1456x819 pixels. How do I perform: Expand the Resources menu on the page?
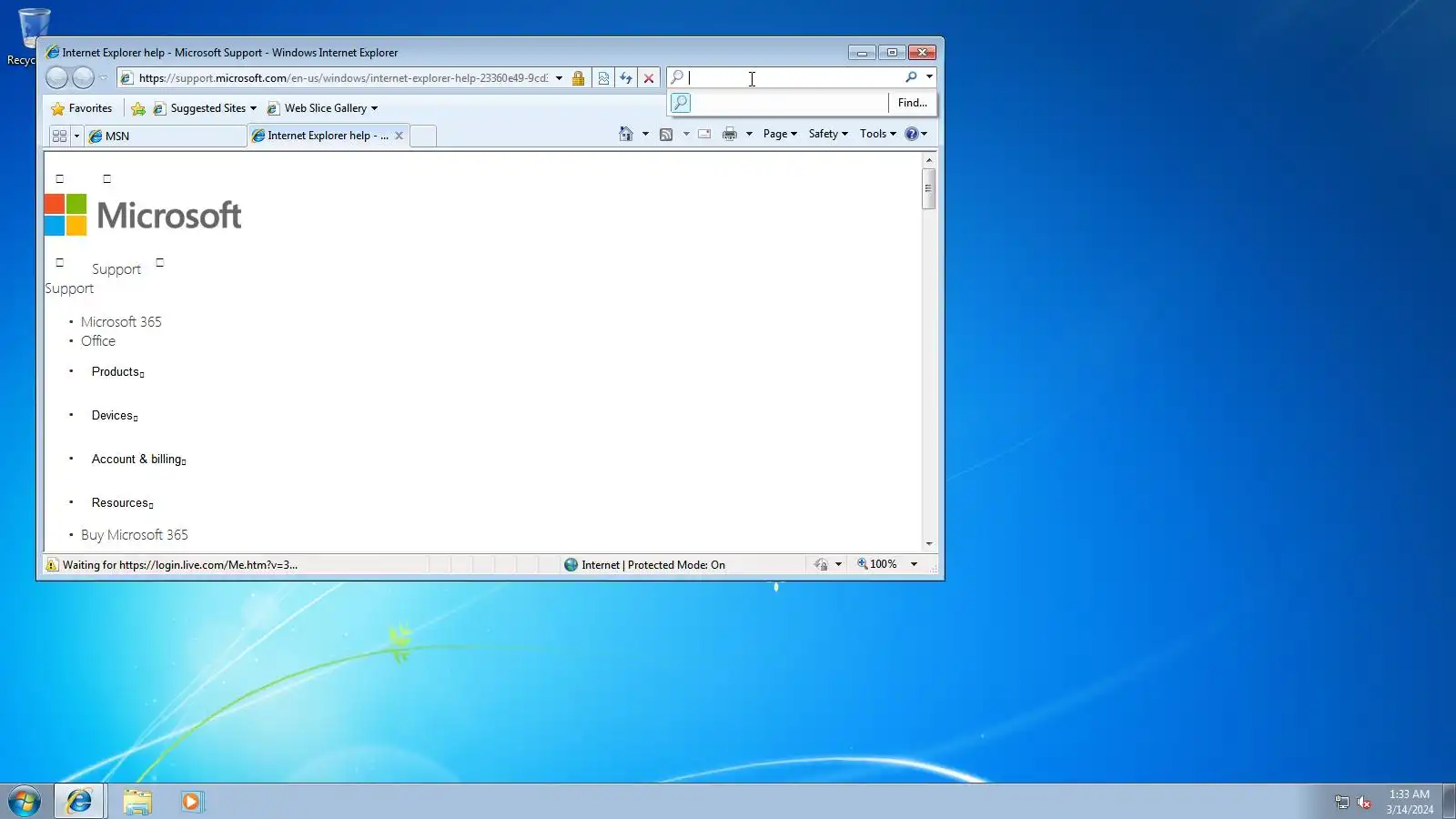123,502
